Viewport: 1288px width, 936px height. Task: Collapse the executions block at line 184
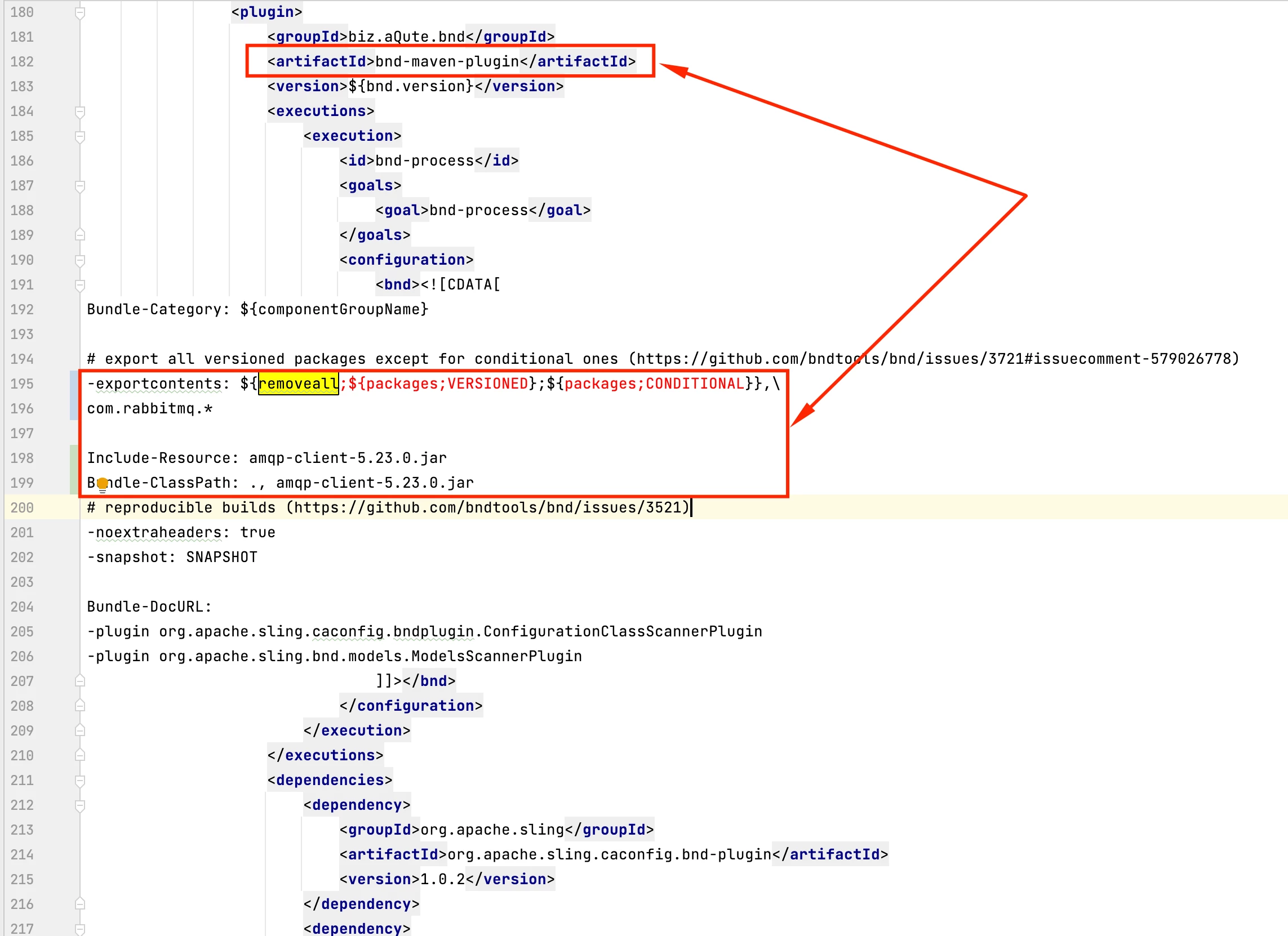80,112
